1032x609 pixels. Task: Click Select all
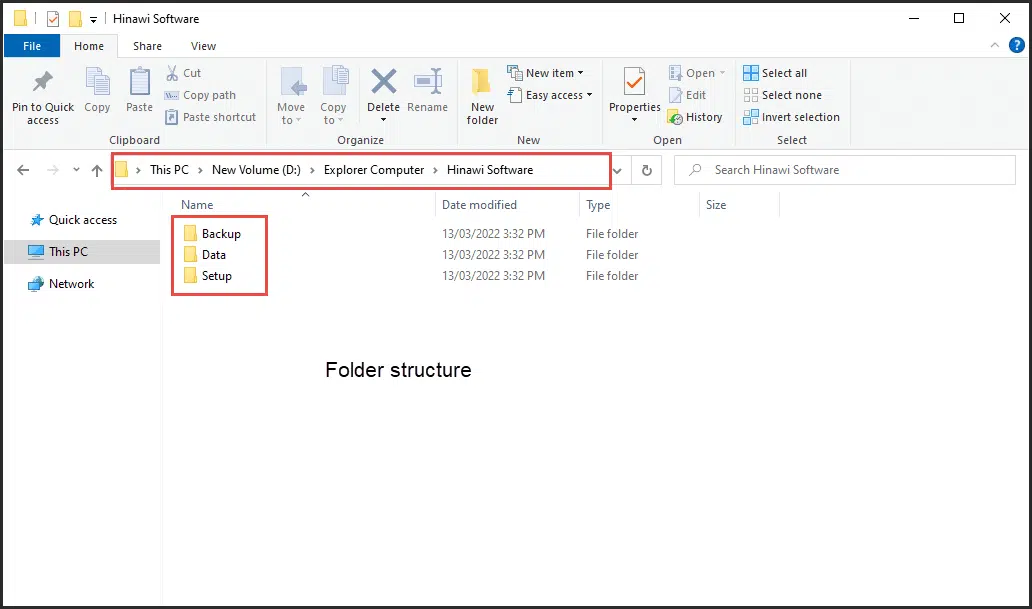(x=775, y=73)
